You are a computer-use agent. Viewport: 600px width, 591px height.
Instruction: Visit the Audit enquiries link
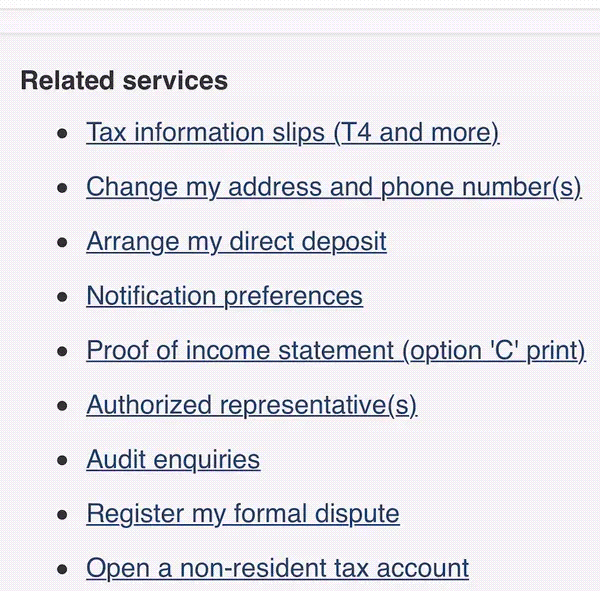click(173, 460)
